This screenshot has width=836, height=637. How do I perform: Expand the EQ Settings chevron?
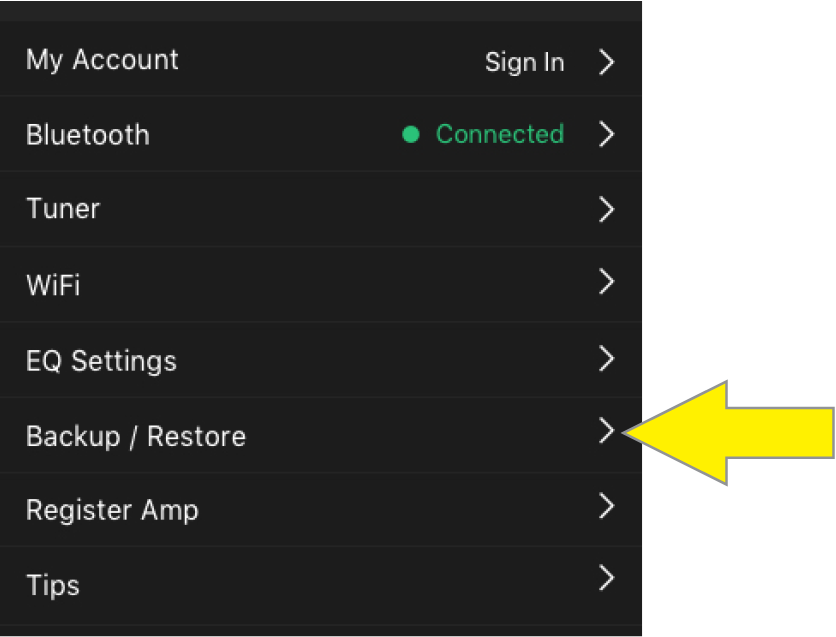tap(606, 357)
